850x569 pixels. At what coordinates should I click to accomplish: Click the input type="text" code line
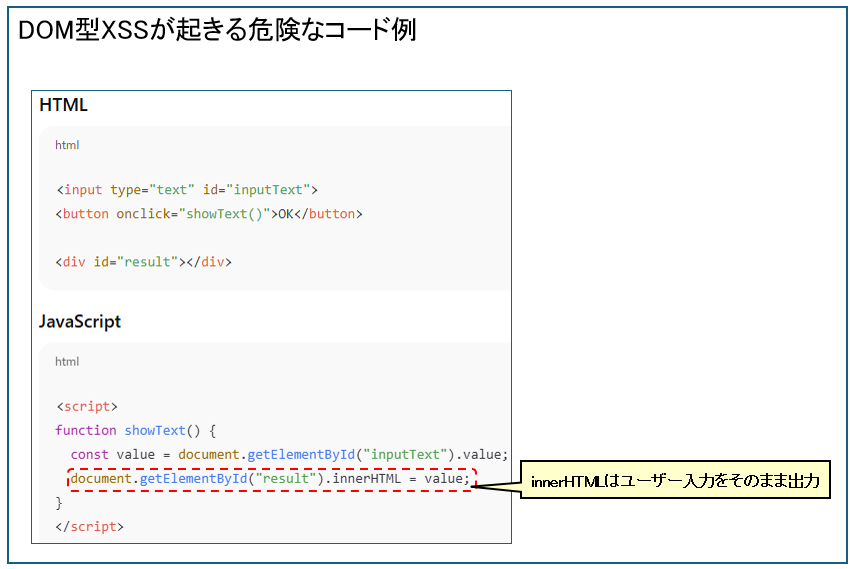(187, 190)
